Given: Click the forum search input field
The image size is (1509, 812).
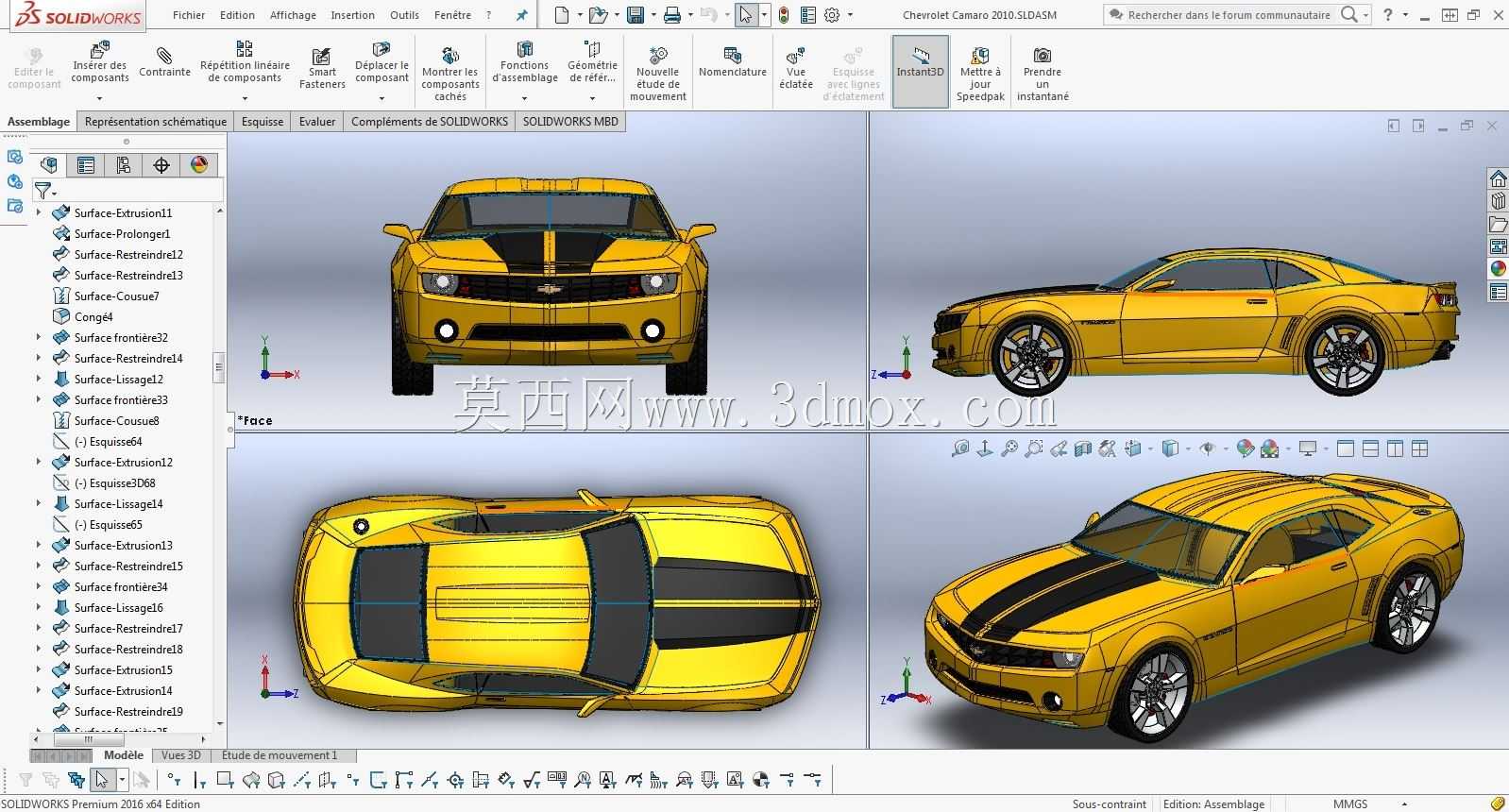Looking at the screenshot, I should click(x=1229, y=15).
